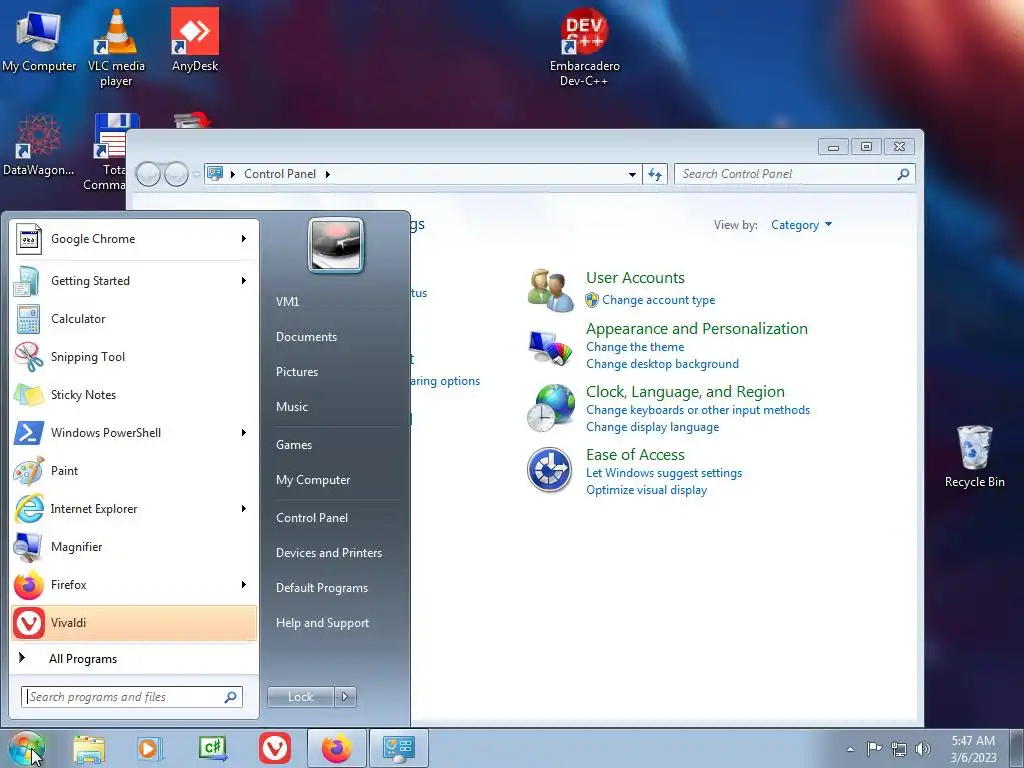Click Change account type link
This screenshot has height=768, width=1024.
pyautogui.click(x=658, y=300)
